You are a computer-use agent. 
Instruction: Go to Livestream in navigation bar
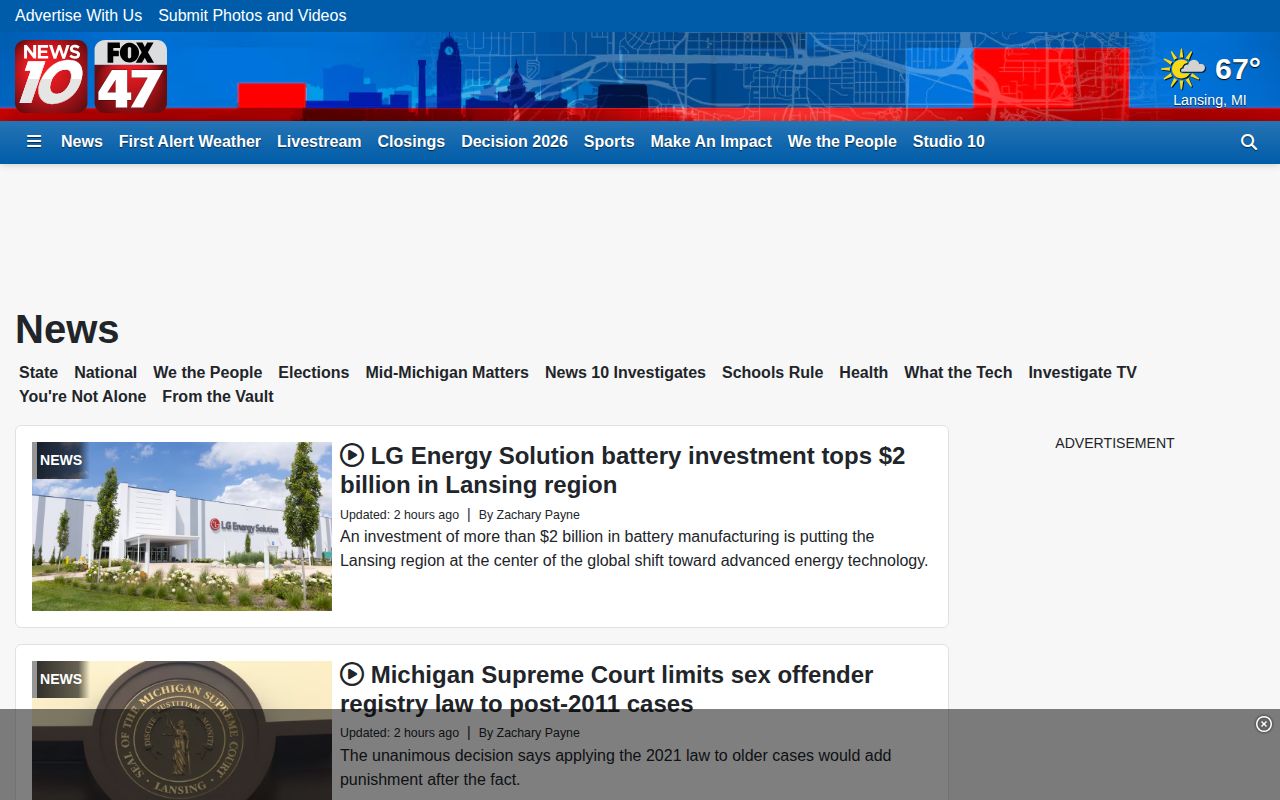[x=319, y=141]
